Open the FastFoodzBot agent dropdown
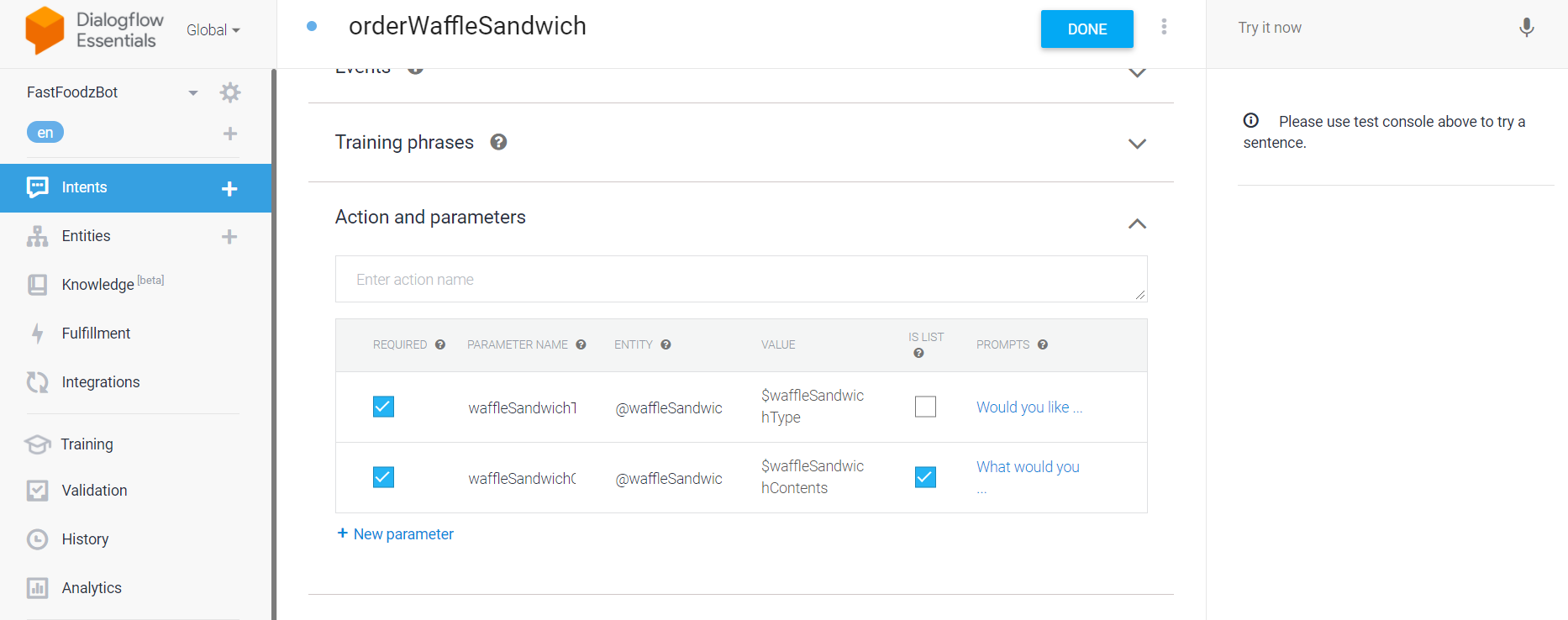The image size is (1568, 620). click(x=193, y=92)
